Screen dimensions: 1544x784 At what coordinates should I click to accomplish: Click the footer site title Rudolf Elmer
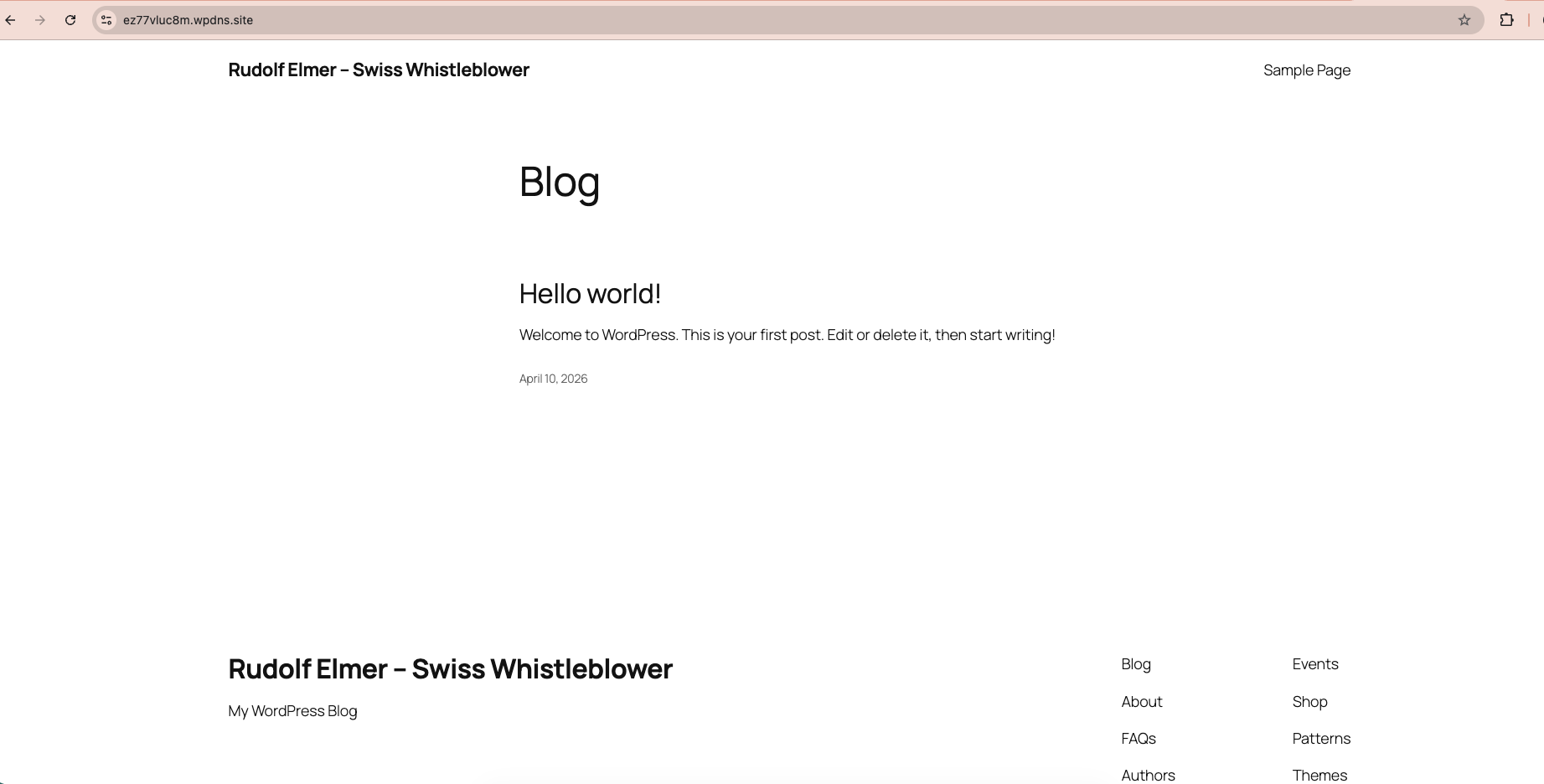450,668
